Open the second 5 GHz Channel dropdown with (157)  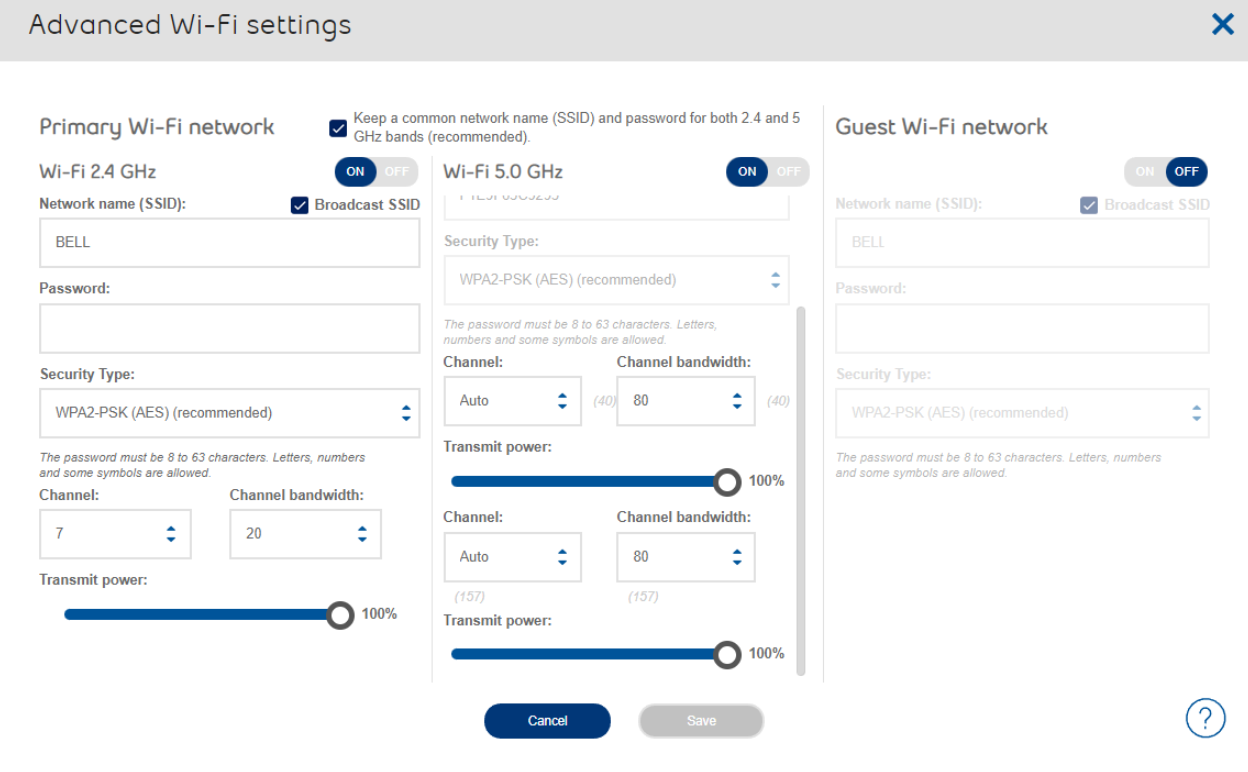(512, 557)
